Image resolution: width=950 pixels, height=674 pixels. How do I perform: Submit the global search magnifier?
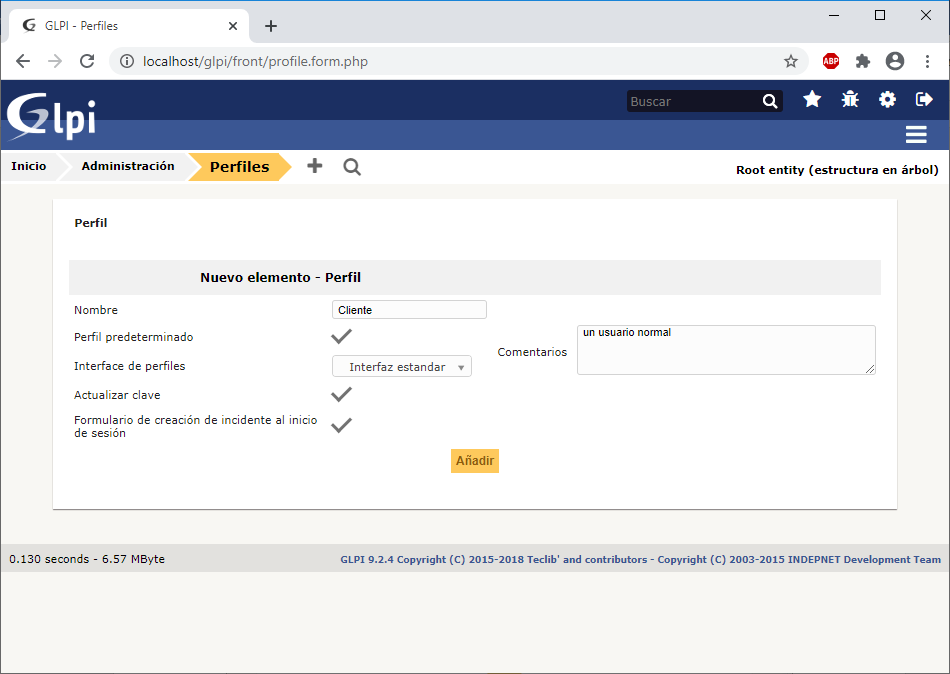[x=769, y=101]
